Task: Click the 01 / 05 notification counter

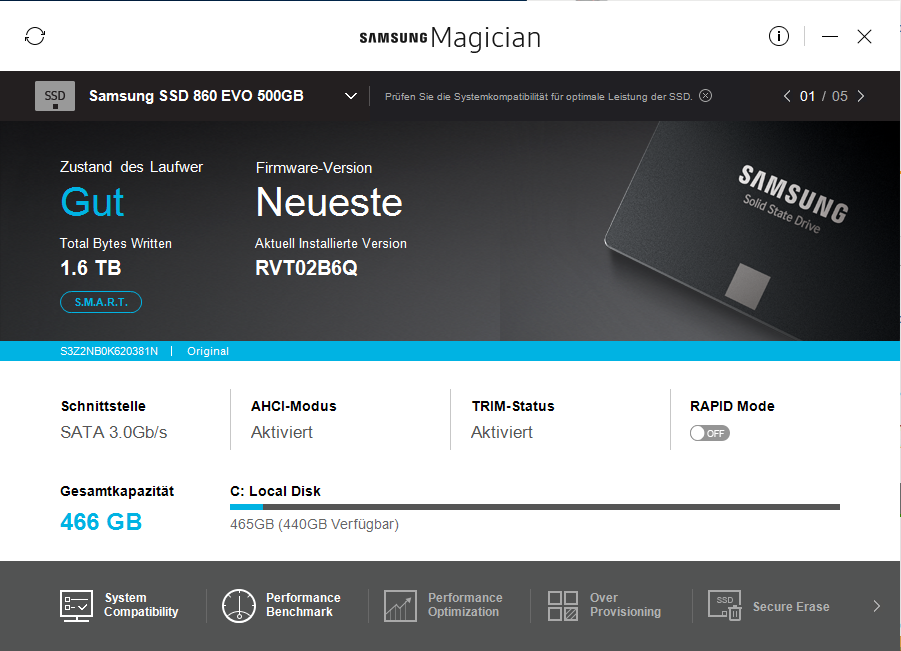Action: coord(823,96)
